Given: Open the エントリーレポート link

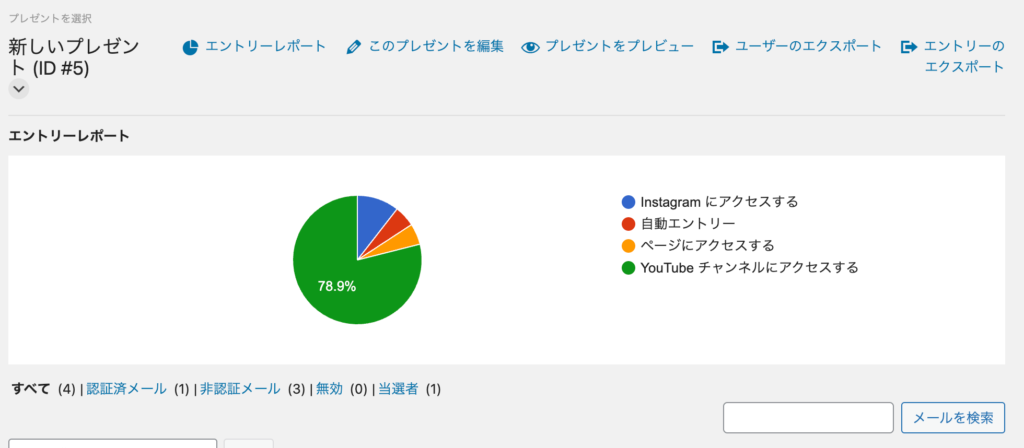Looking at the screenshot, I should (265, 47).
